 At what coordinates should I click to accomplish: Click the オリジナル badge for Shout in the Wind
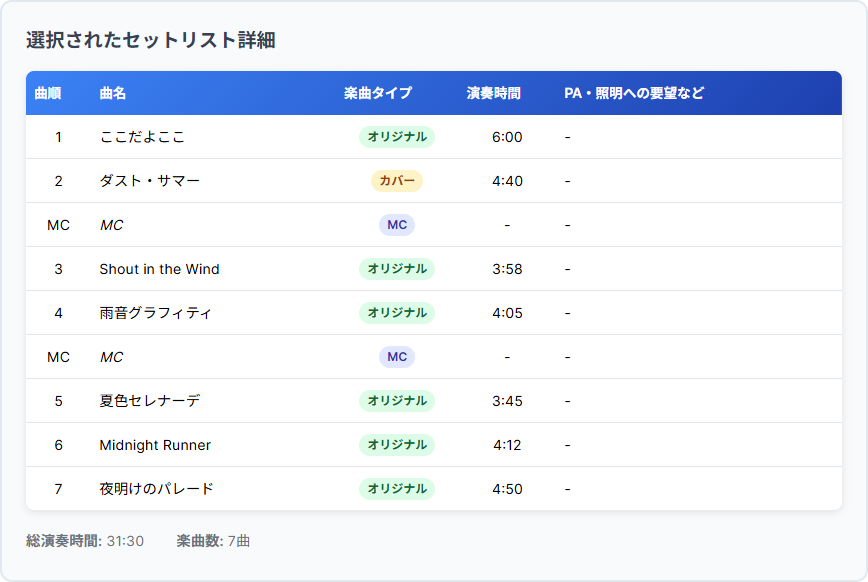[x=396, y=269]
